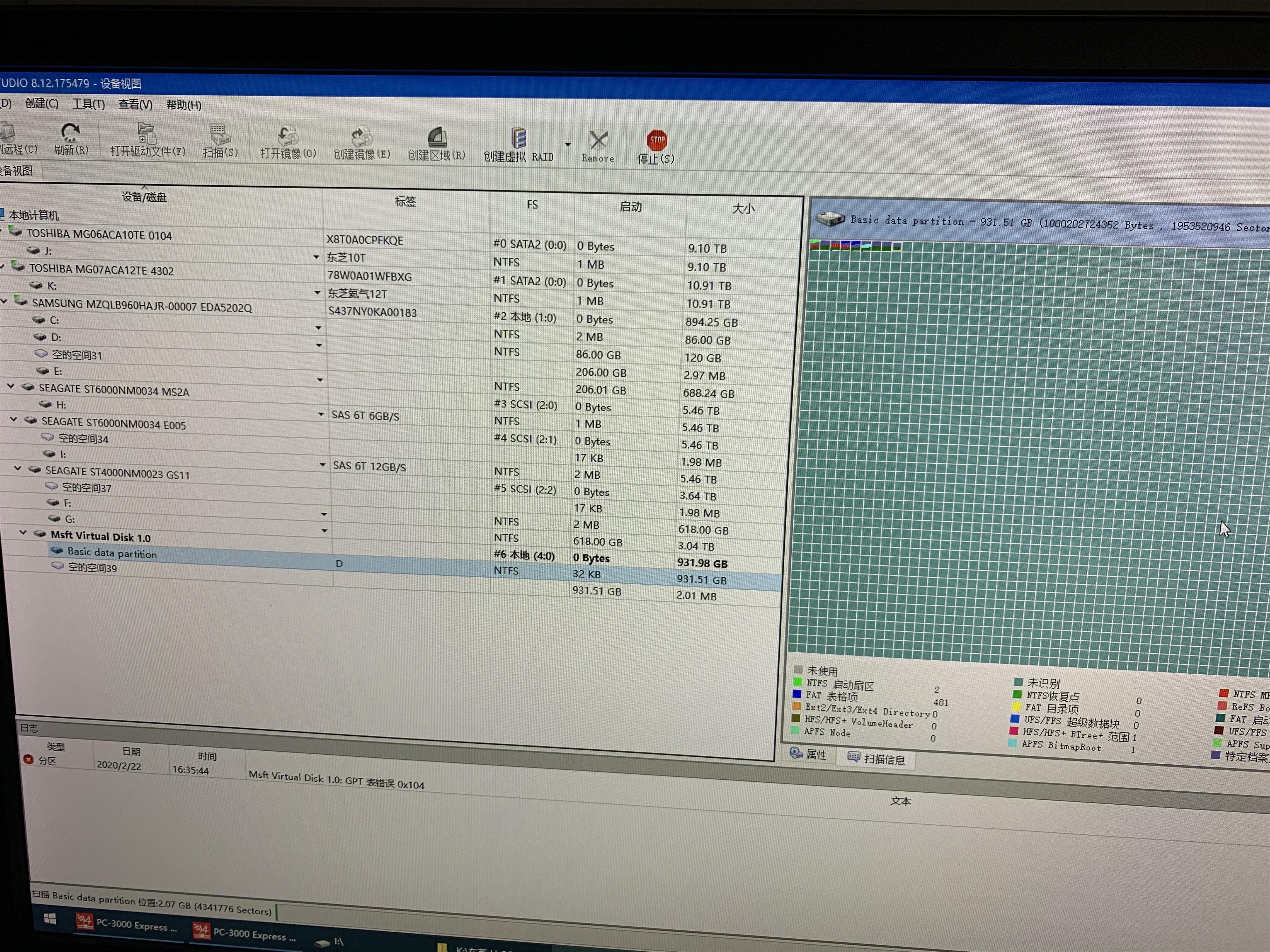This screenshot has height=952, width=1270.
Task: Open label dropdown on the J: volume row
Action: coord(316,257)
